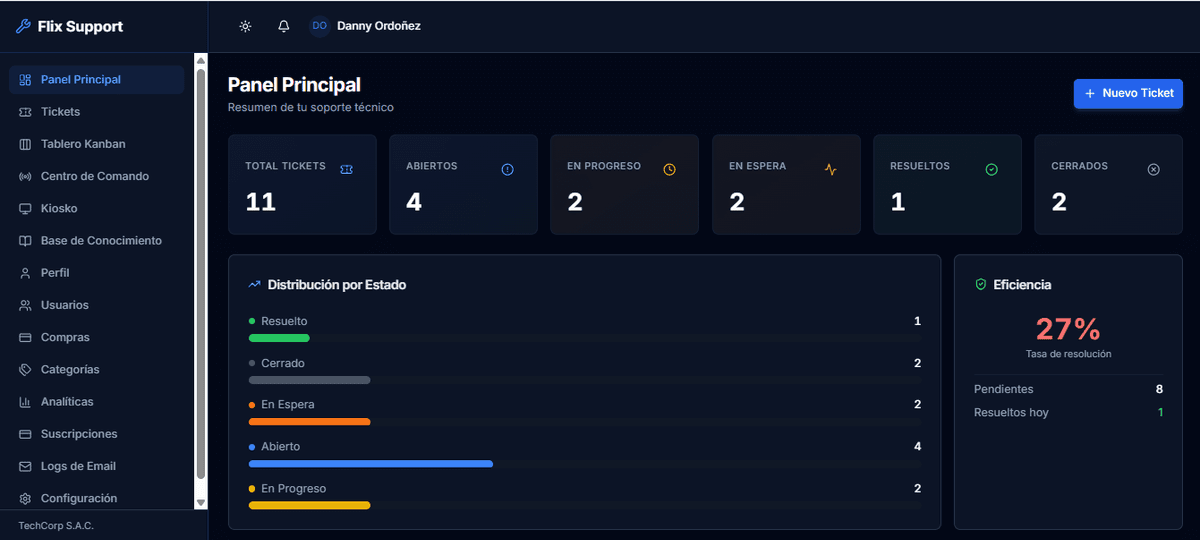The image size is (1200, 540).
Task: Click the X-circle icon in Cerrados card
Action: pos(1153,170)
